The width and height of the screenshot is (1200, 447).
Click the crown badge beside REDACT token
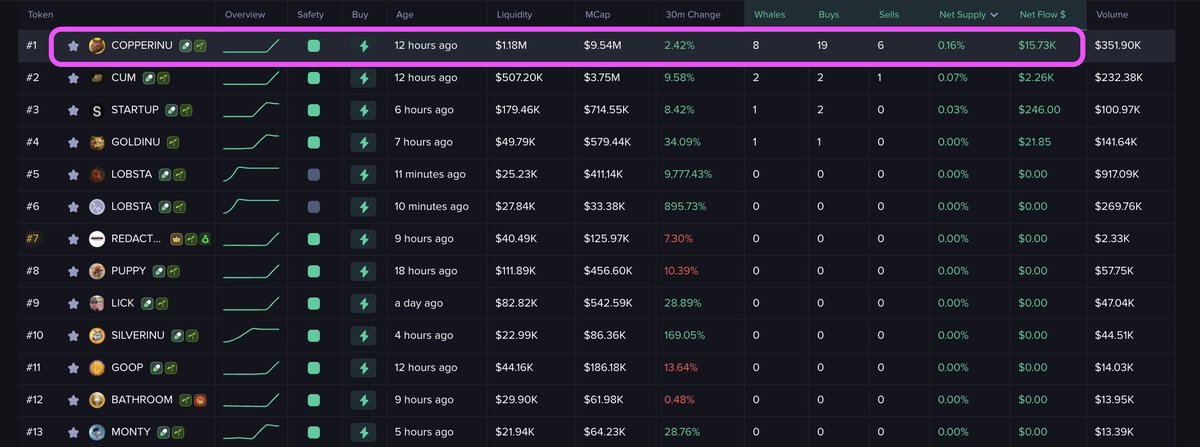(176, 239)
